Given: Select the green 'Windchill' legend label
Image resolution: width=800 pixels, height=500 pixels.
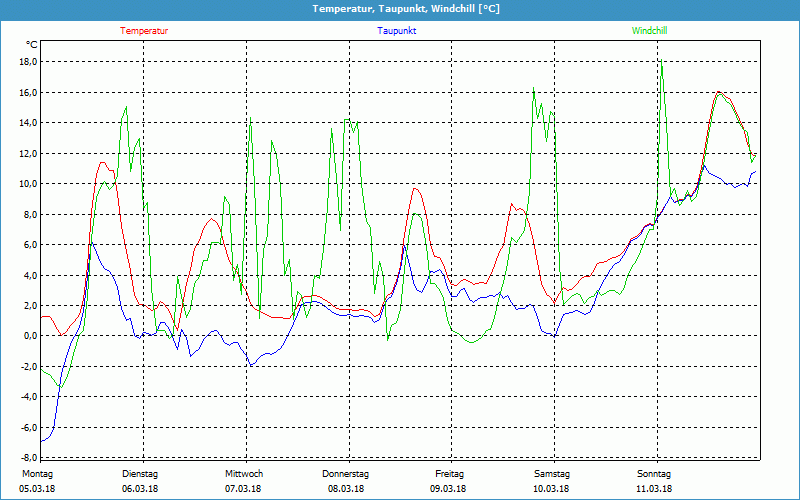Looking at the screenshot, I should pyautogui.click(x=649, y=31).
